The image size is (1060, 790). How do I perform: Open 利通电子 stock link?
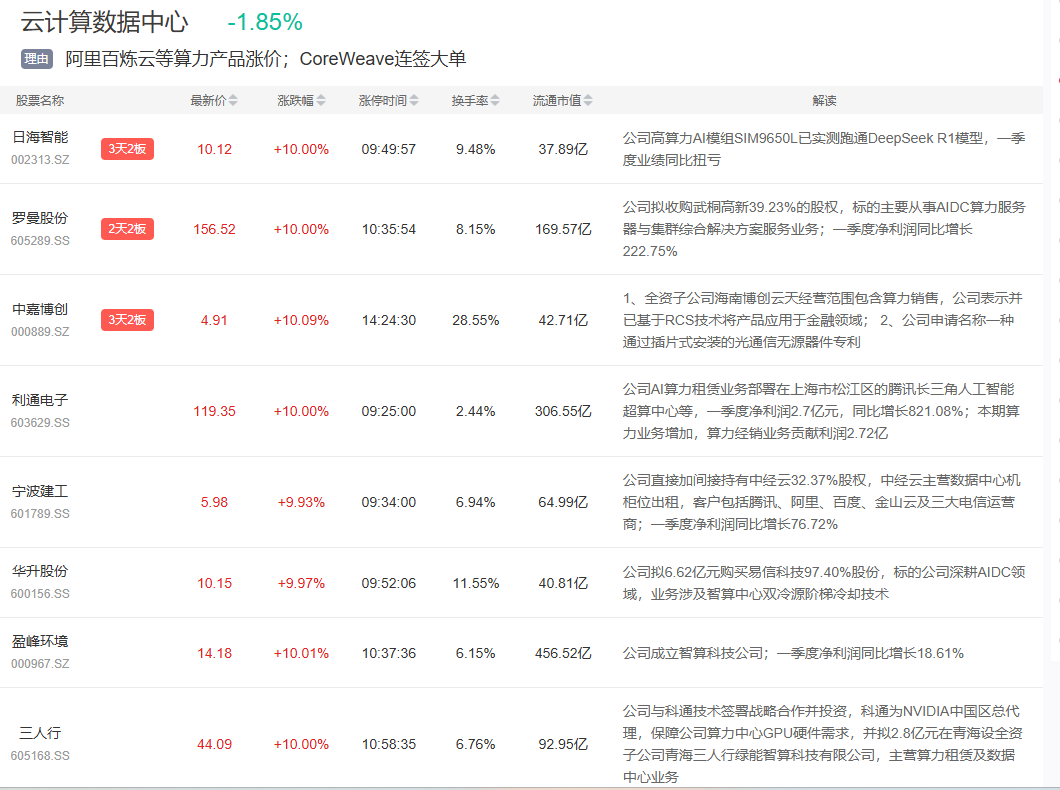tap(40, 400)
